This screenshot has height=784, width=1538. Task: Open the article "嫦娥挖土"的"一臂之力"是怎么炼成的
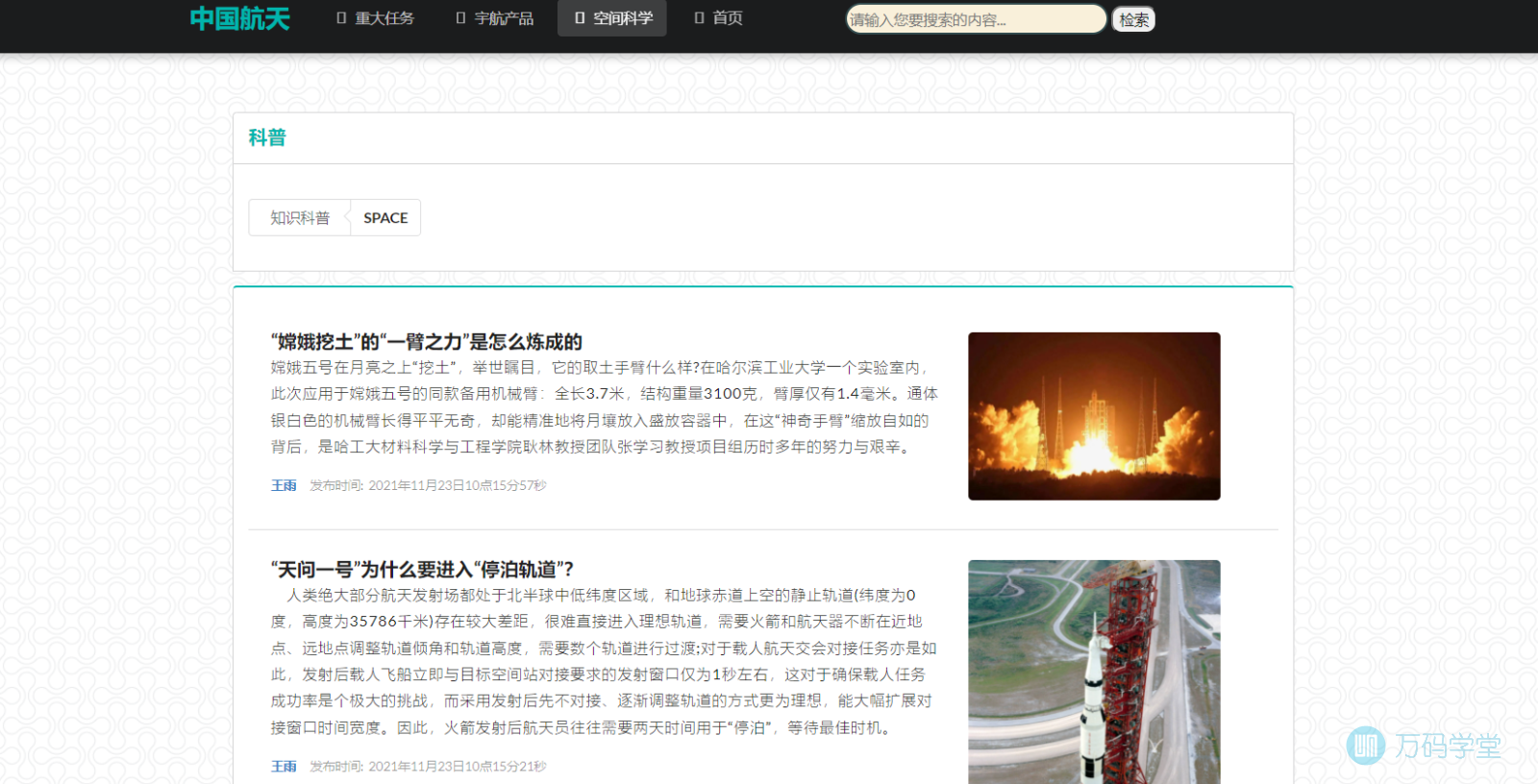click(427, 342)
